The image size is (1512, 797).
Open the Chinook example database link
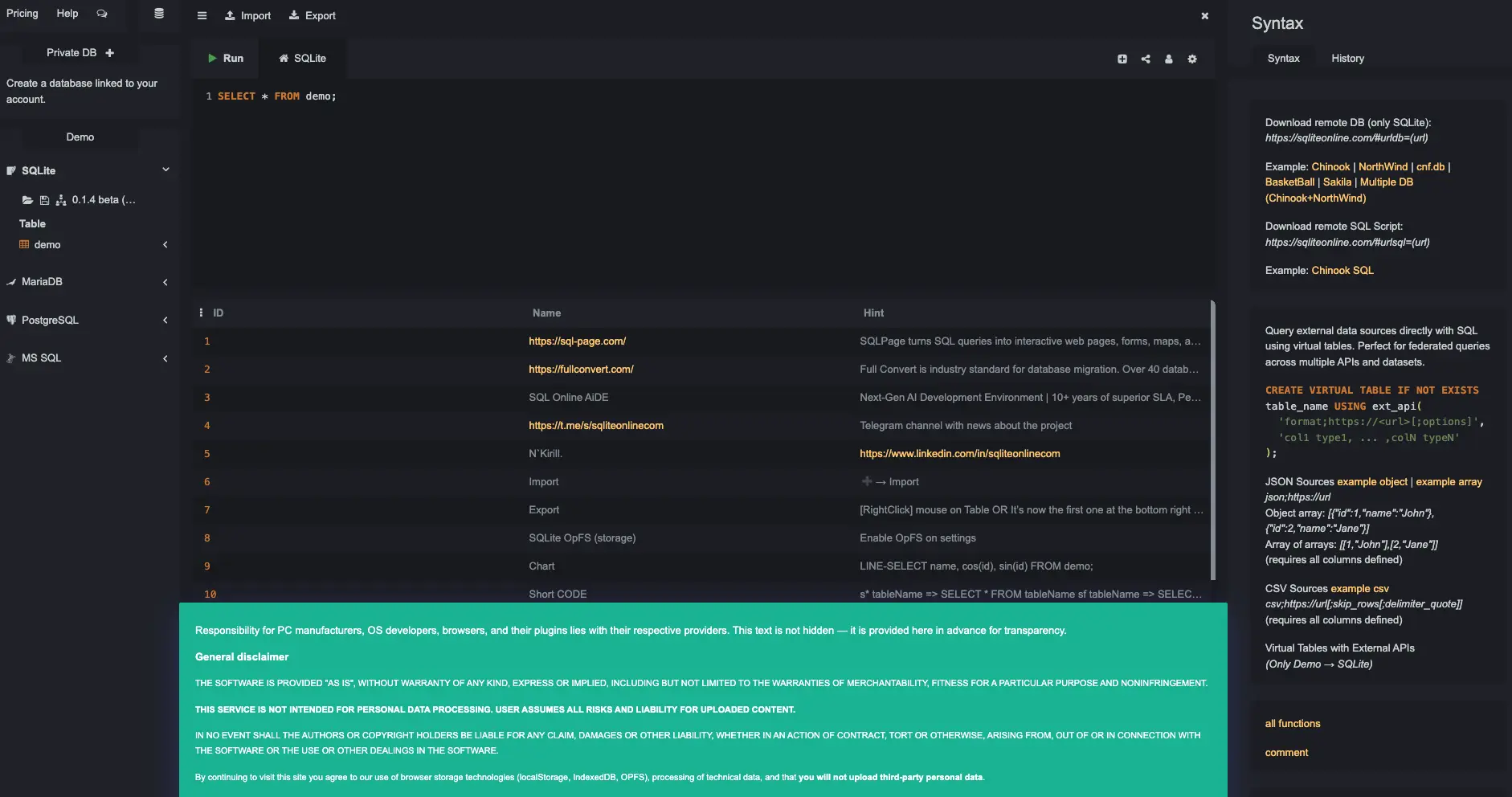(x=1330, y=167)
